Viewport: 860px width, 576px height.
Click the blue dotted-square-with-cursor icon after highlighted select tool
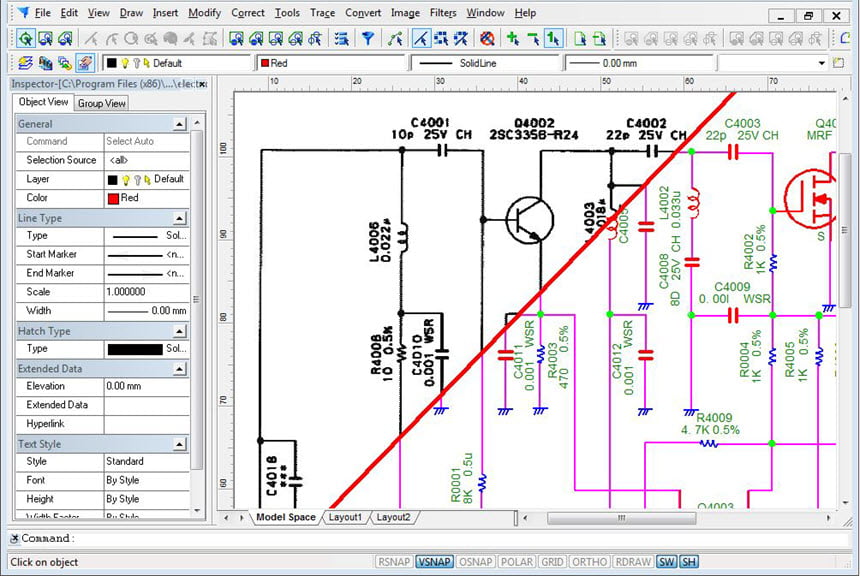(441, 38)
